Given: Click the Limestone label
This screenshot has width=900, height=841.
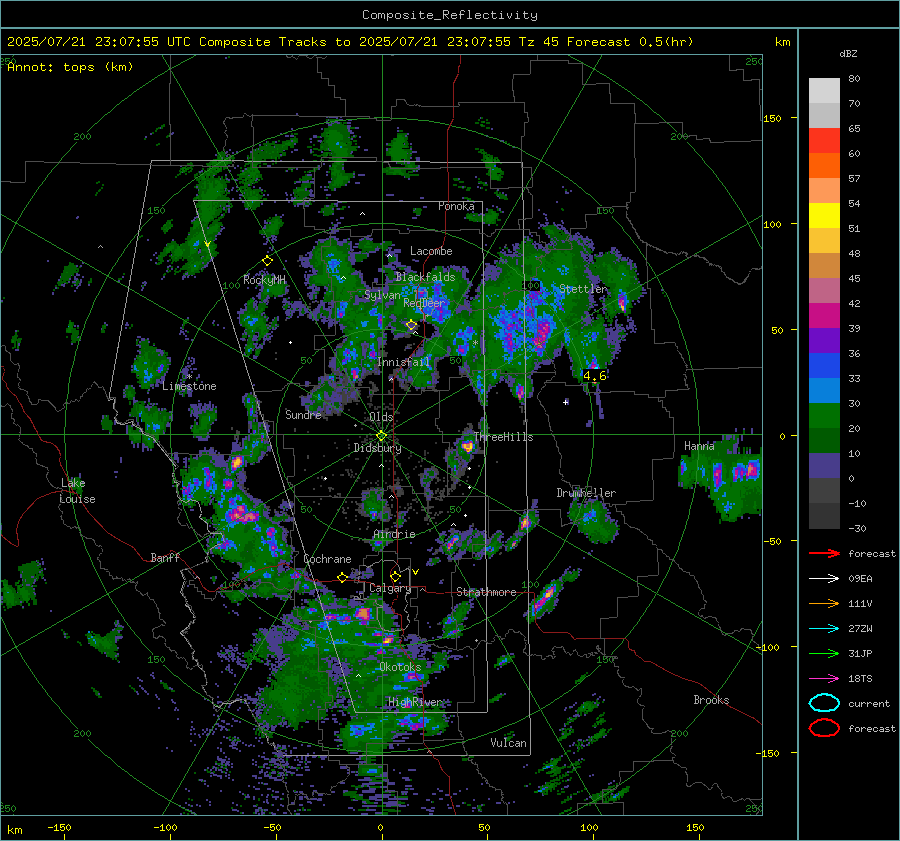Looking at the screenshot, I should click(x=189, y=386).
